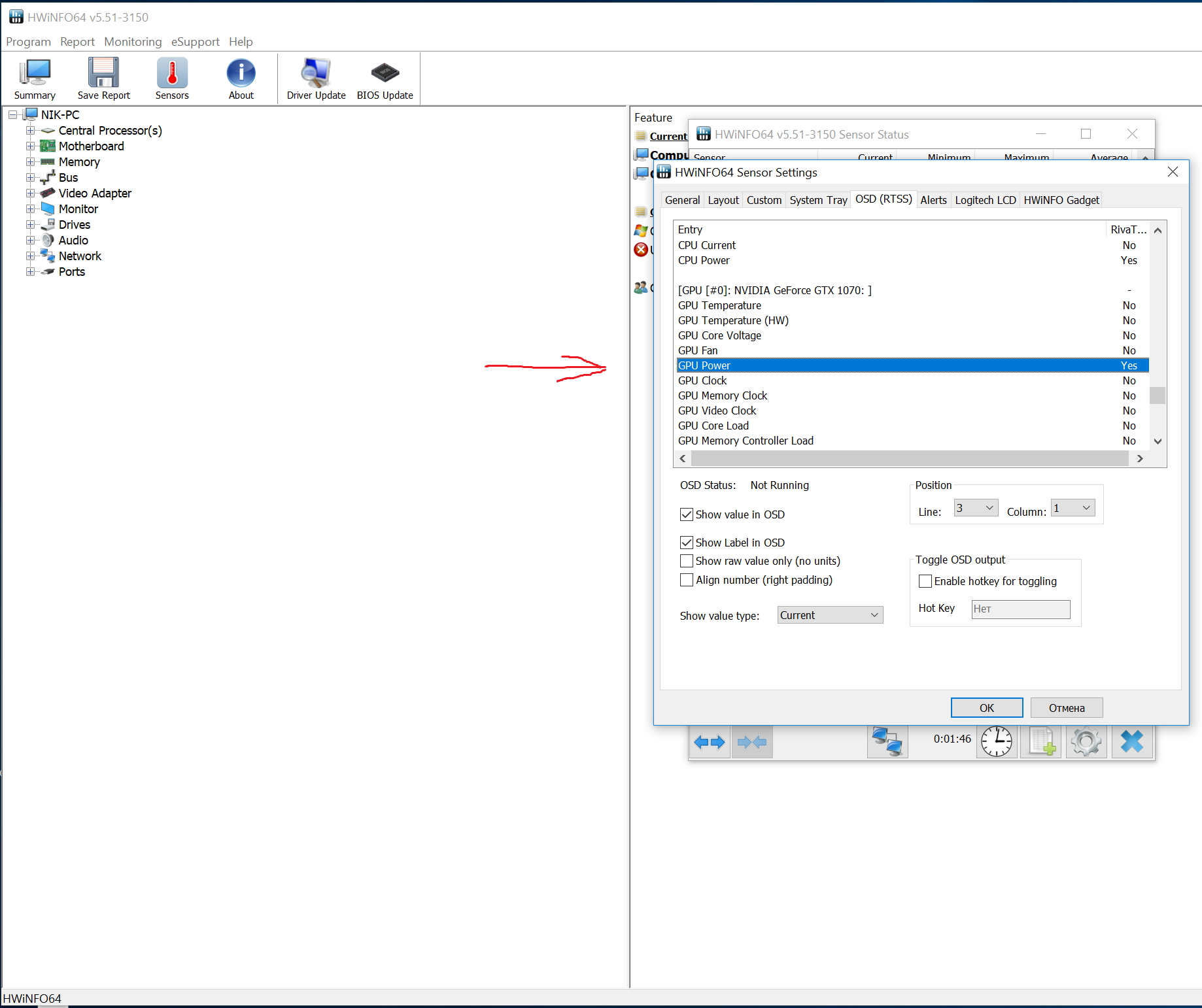This screenshot has width=1202, height=1008.
Task: Click the Hot Key input field
Action: point(1021,609)
